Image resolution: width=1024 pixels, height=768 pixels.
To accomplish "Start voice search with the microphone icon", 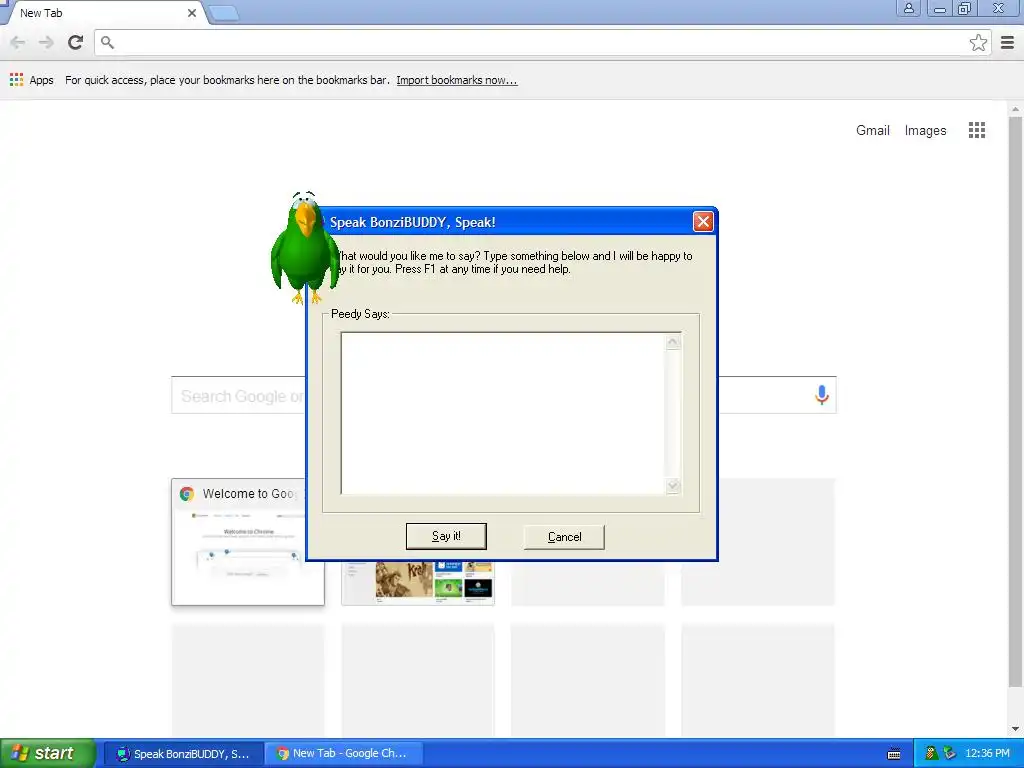I will pos(822,394).
